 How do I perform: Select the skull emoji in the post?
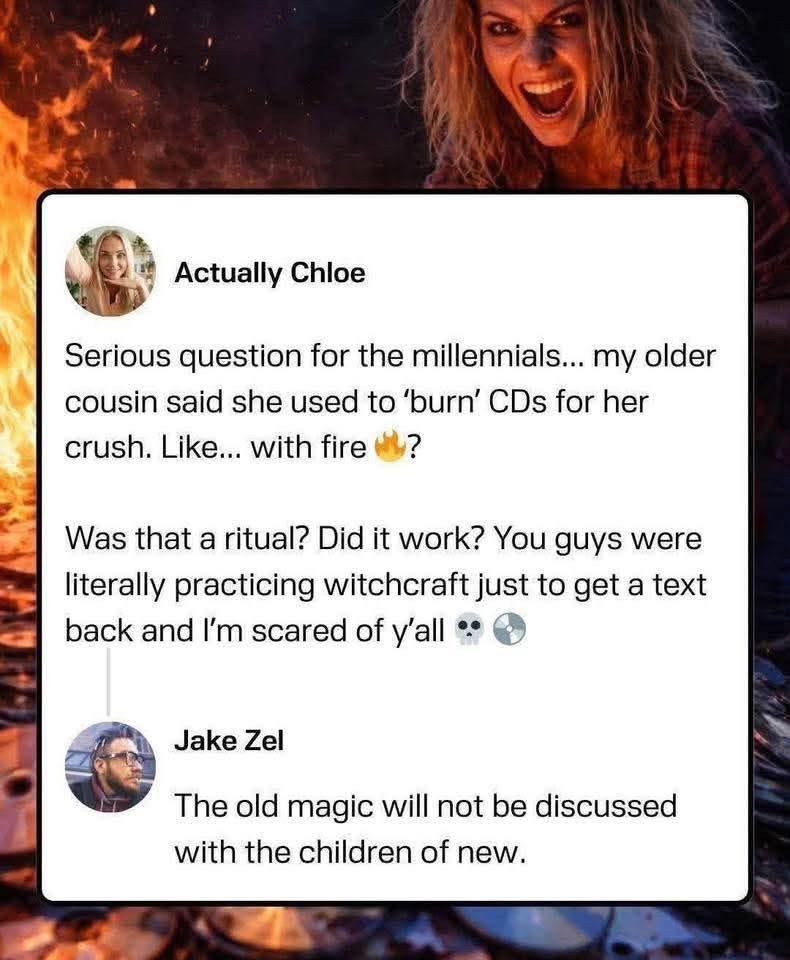click(x=470, y=631)
